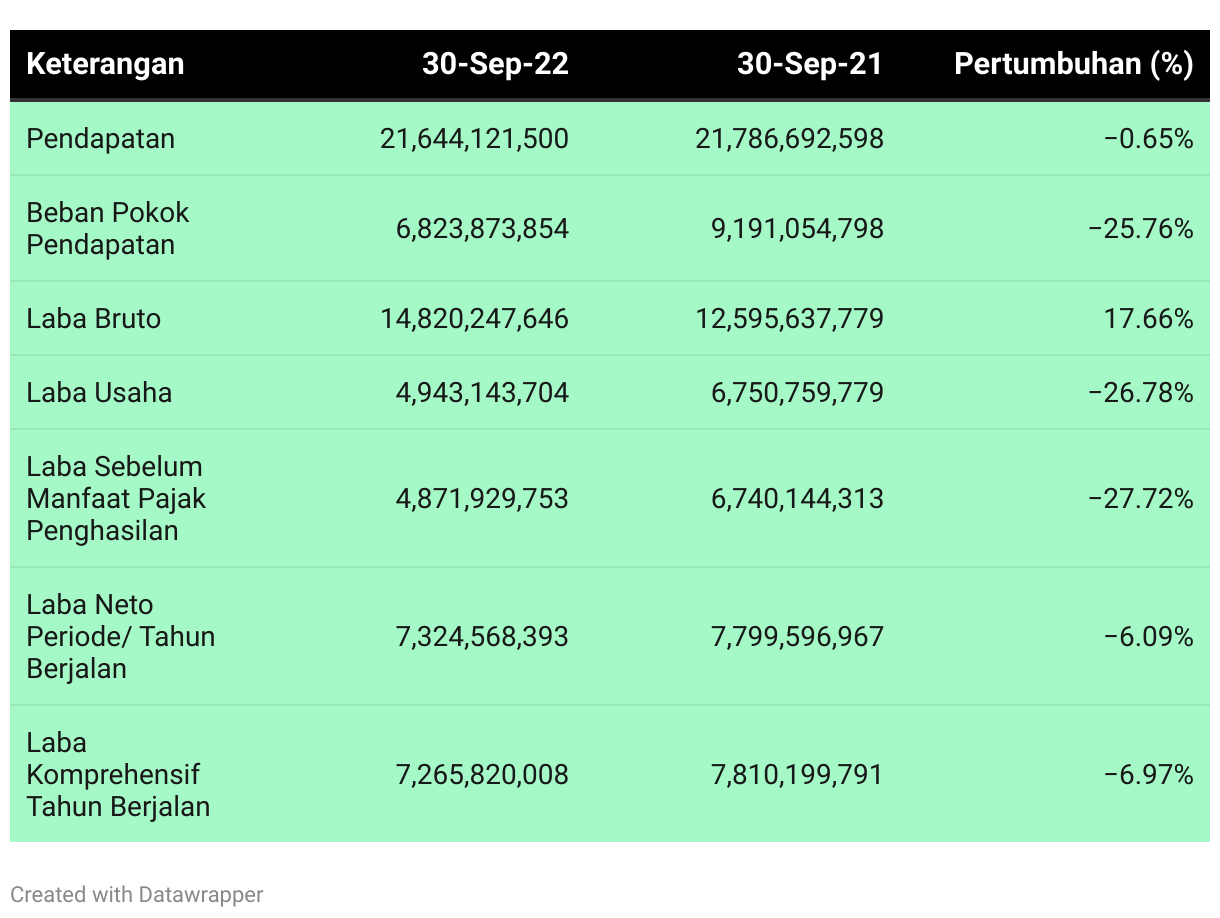Click Laba Komprehensif Tahun Berjalan label
This screenshot has height=918, width=1220.
(118, 774)
